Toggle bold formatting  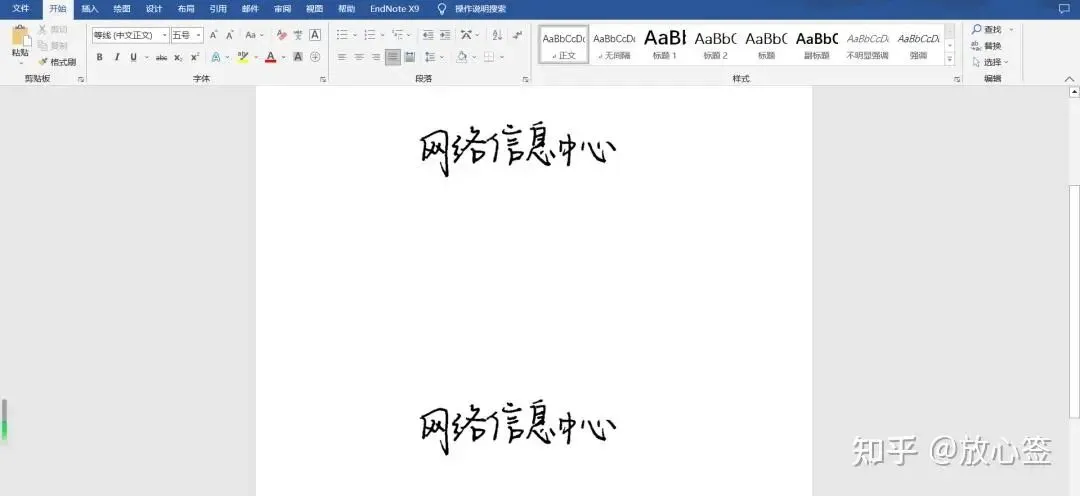(99, 57)
